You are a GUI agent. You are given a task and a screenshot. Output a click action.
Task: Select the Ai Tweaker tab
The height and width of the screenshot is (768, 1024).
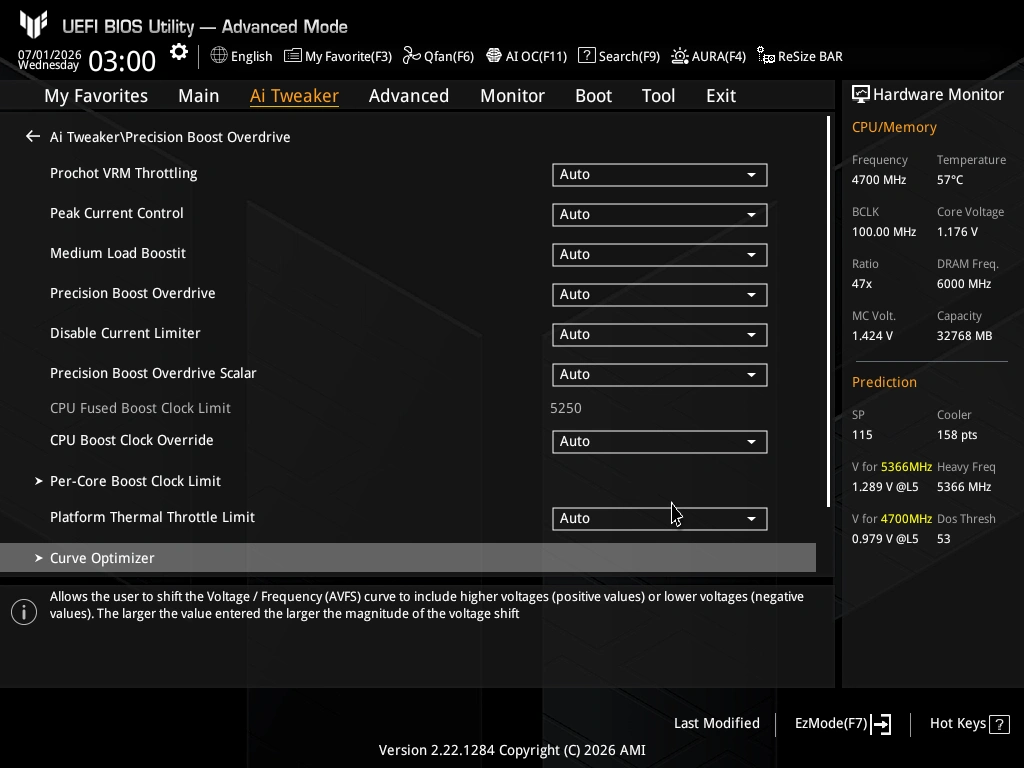pos(294,95)
